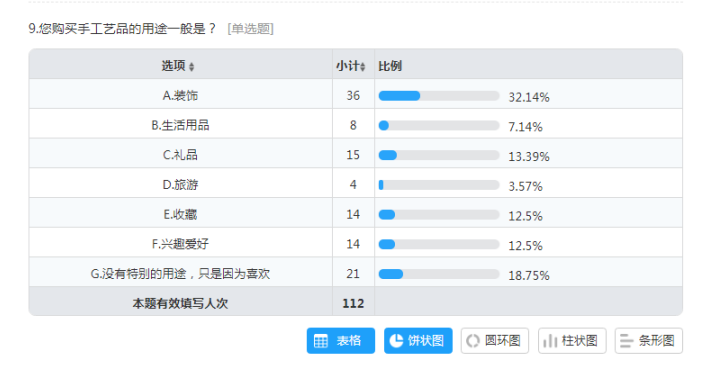This screenshot has width=713, height=369.
Task: Switch to the 饼状图 view
Action: 418,341
